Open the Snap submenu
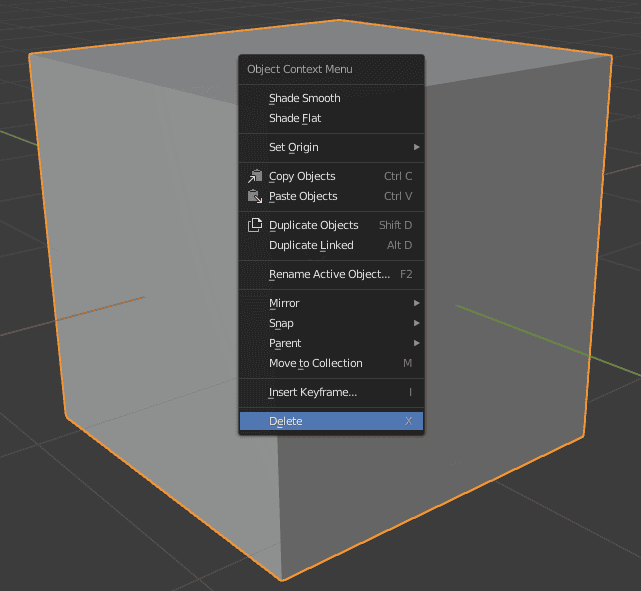 pos(331,323)
